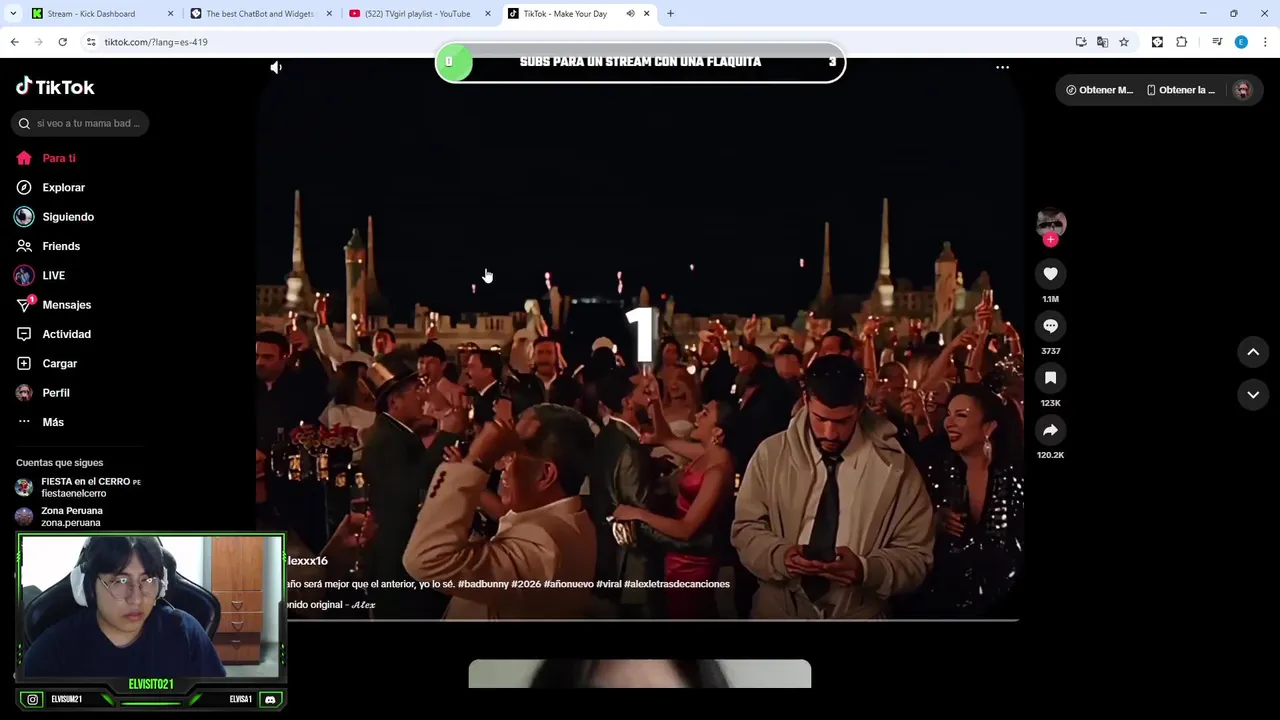Click the translate page icon
Screen dimensions: 1280x720
point(1102,42)
